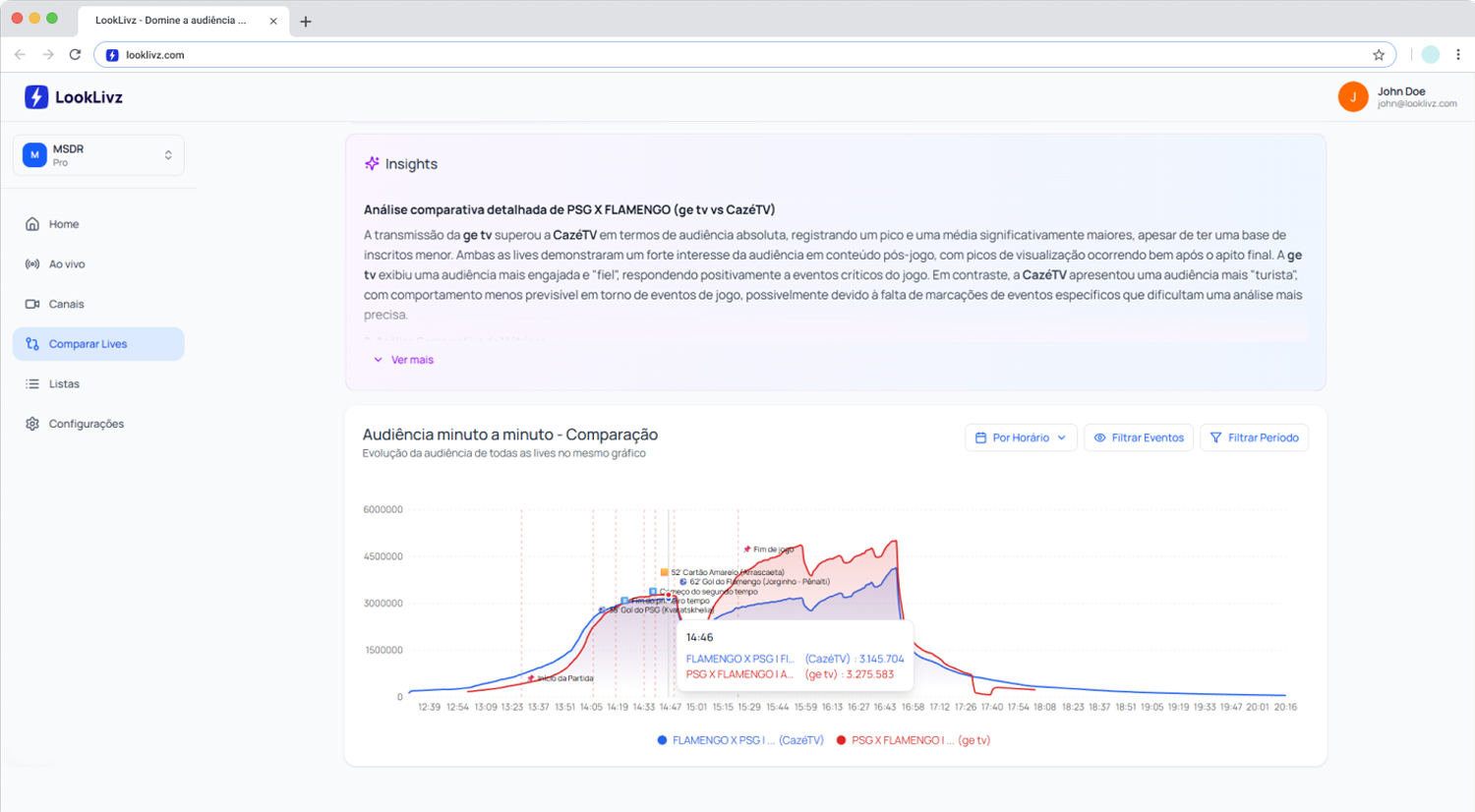Click the LookLivz lightning logo icon
The width and height of the screenshot is (1475, 812).
(x=36, y=96)
